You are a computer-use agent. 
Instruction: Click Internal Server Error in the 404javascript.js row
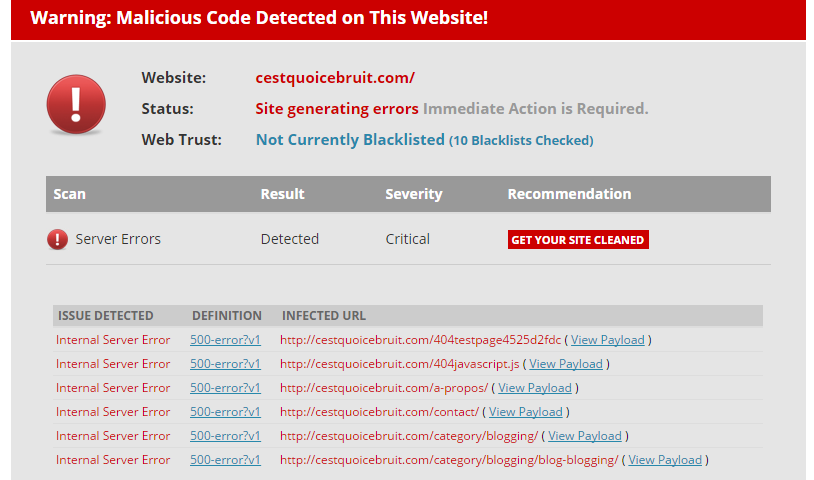pyautogui.click(x=113, y=364)
